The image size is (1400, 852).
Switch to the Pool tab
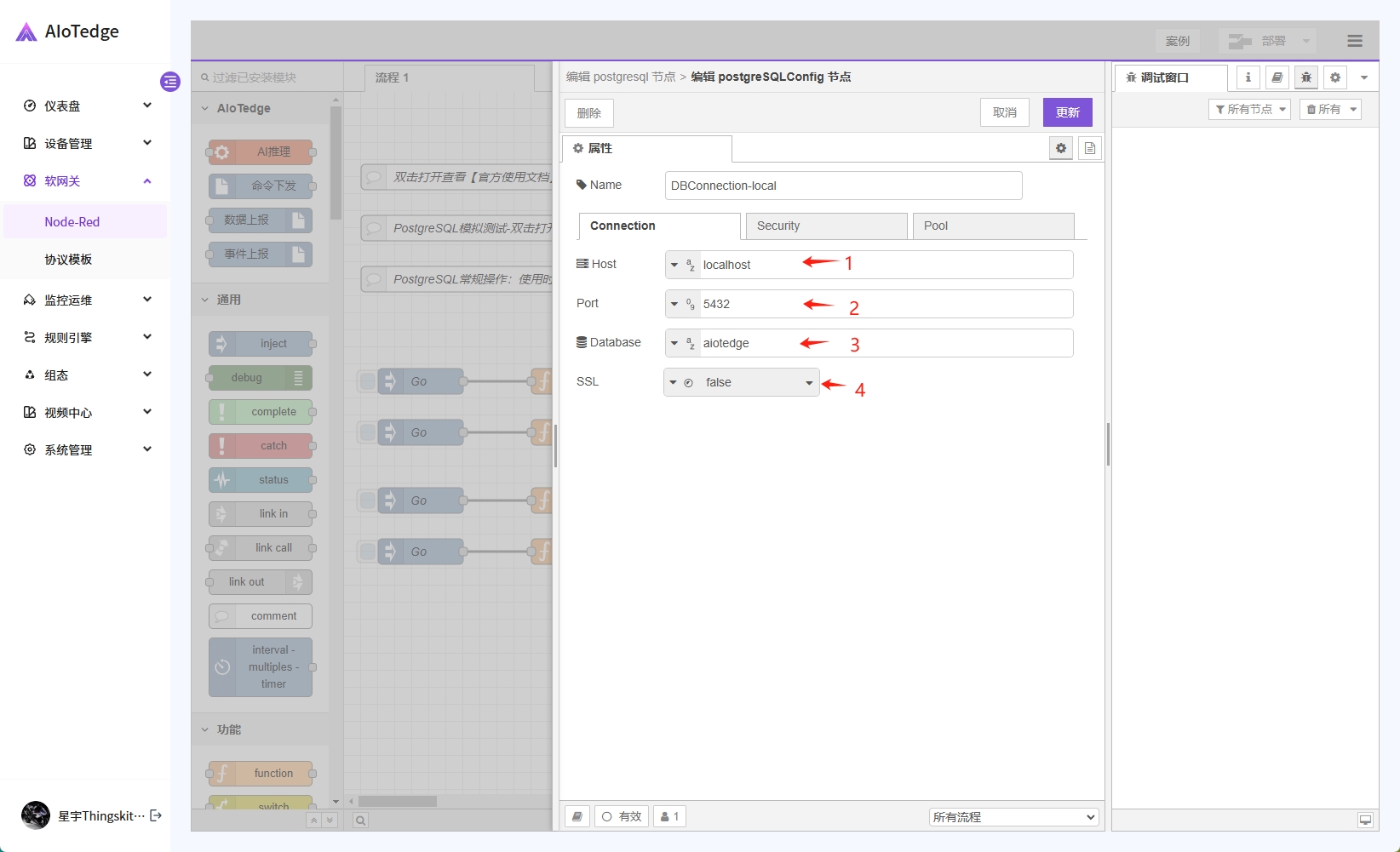click(x=992, y=226)
